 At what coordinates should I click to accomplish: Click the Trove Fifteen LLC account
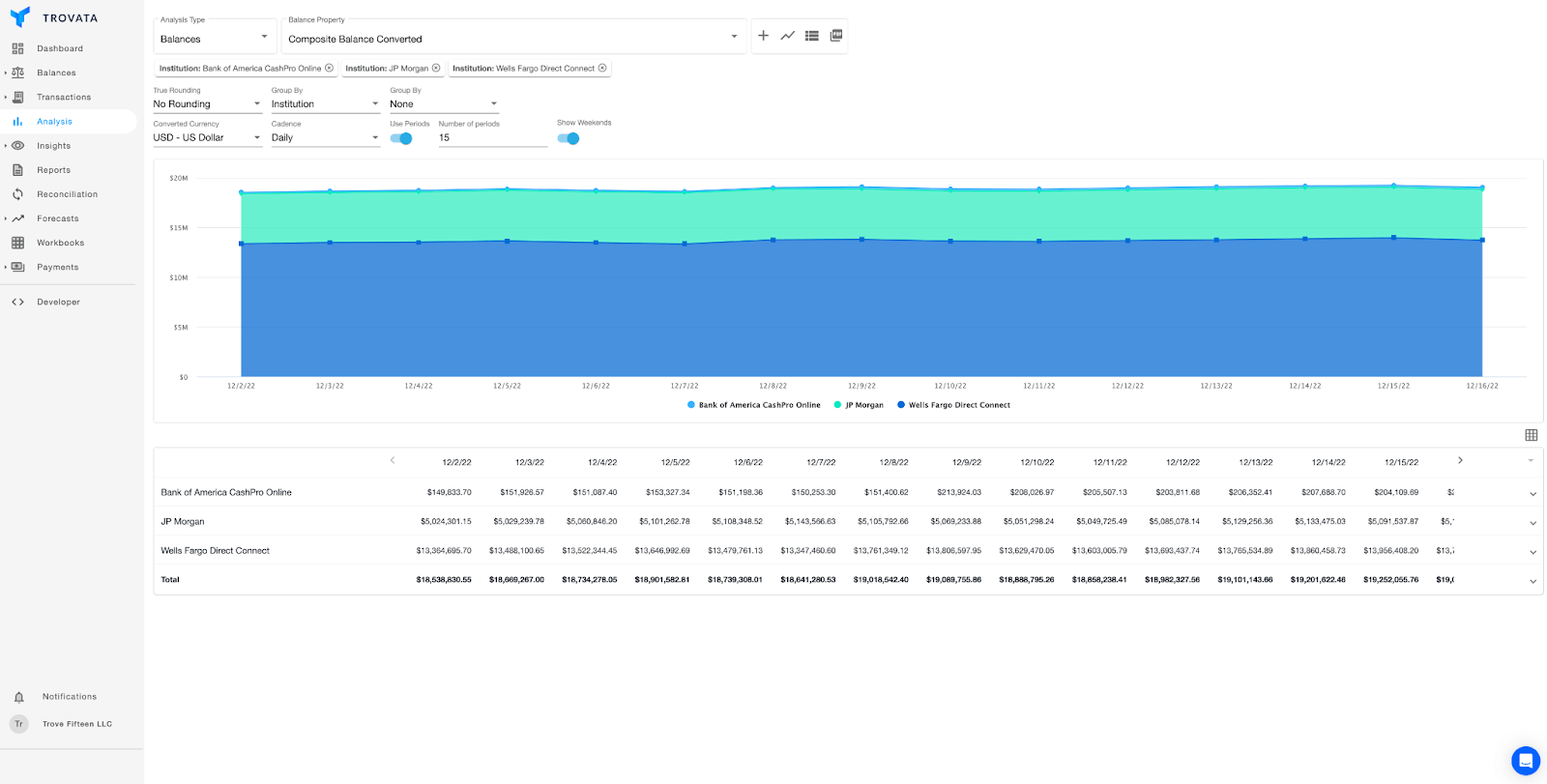(76, 724)
